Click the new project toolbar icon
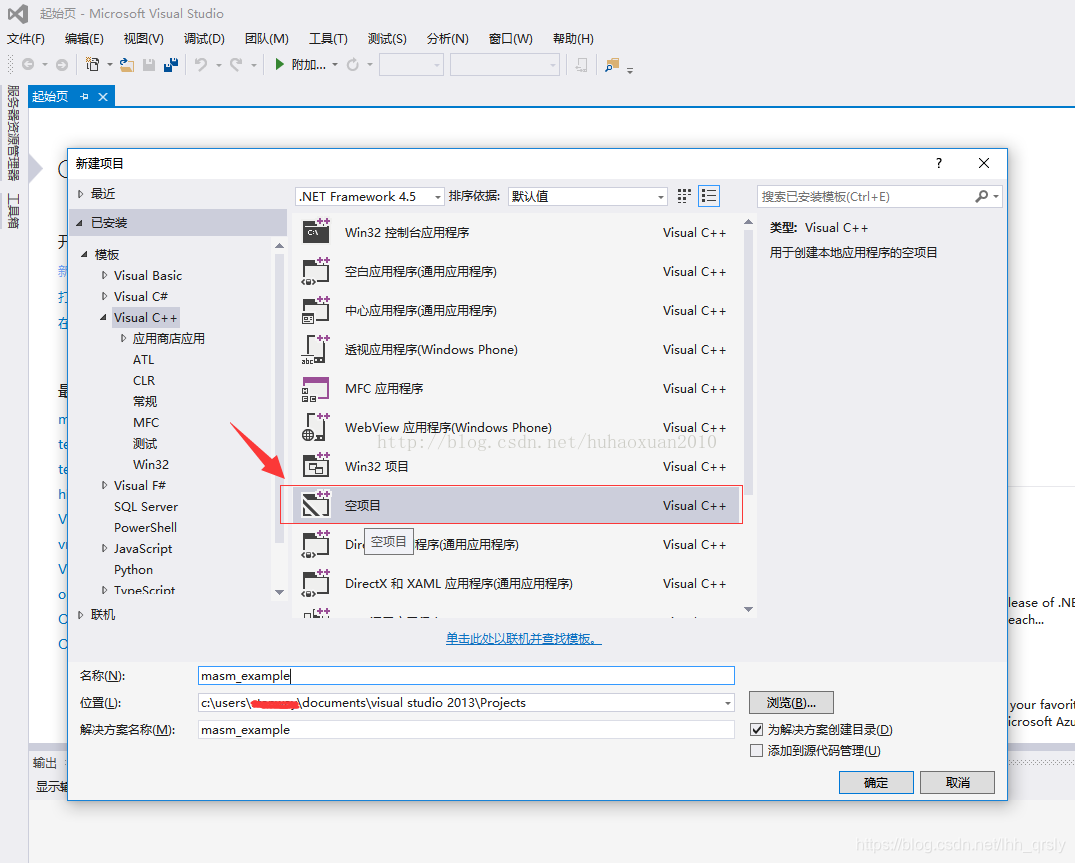This screenshot has width=1075, height=863. [93, 64]
